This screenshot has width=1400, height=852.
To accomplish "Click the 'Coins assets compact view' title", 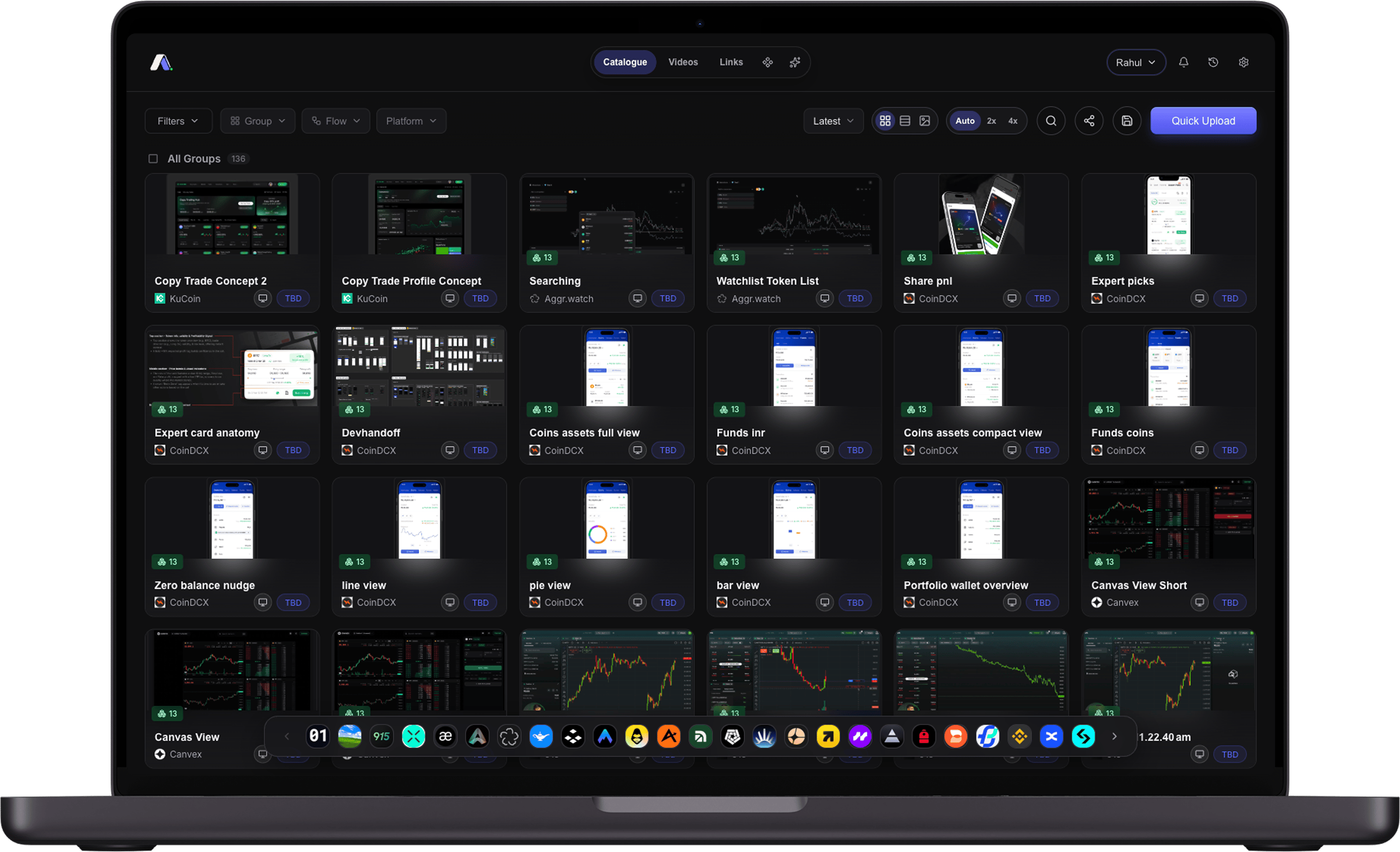I will coord(972,432).
